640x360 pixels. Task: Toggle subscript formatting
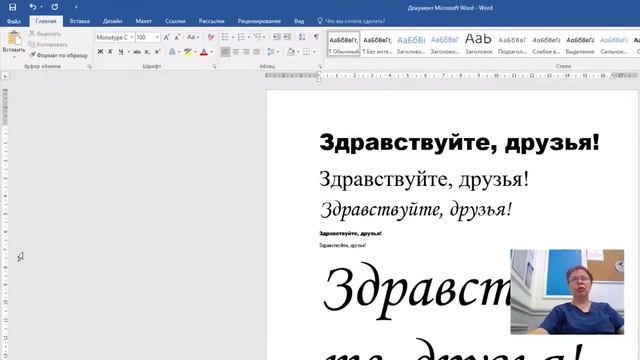click(x=147, y=52)
